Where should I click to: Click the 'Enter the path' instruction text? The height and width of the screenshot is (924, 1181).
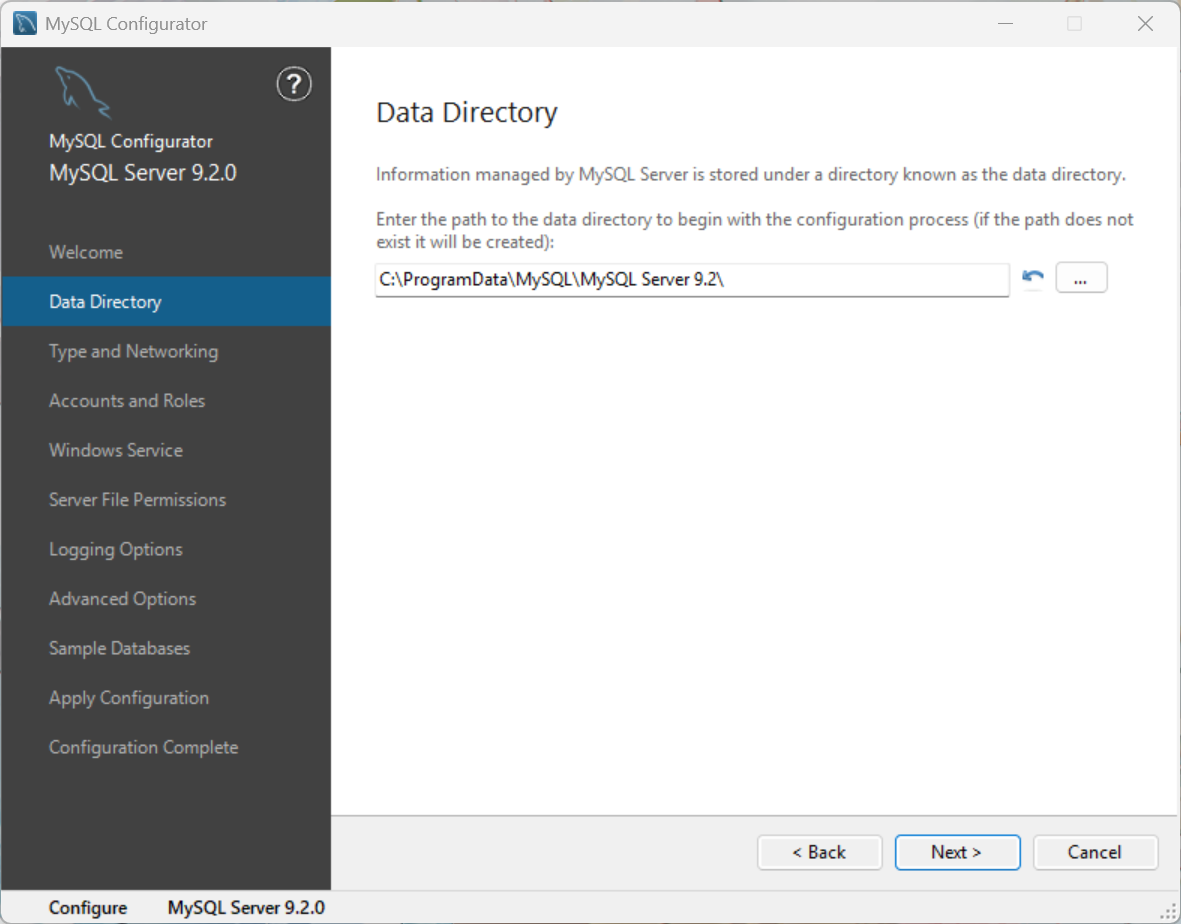[x=755, y=230]
